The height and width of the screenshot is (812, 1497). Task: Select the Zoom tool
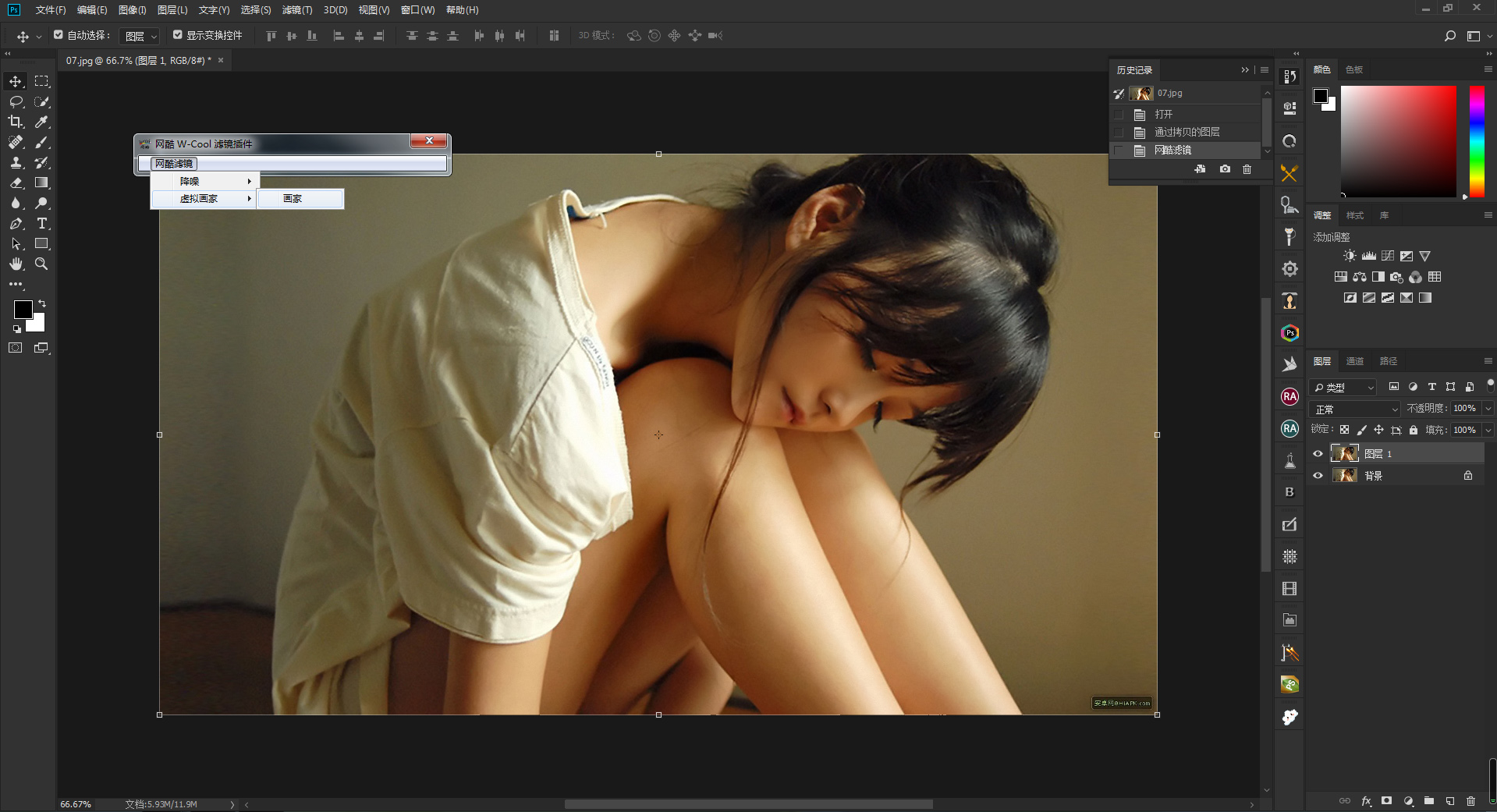click(42, 264)
